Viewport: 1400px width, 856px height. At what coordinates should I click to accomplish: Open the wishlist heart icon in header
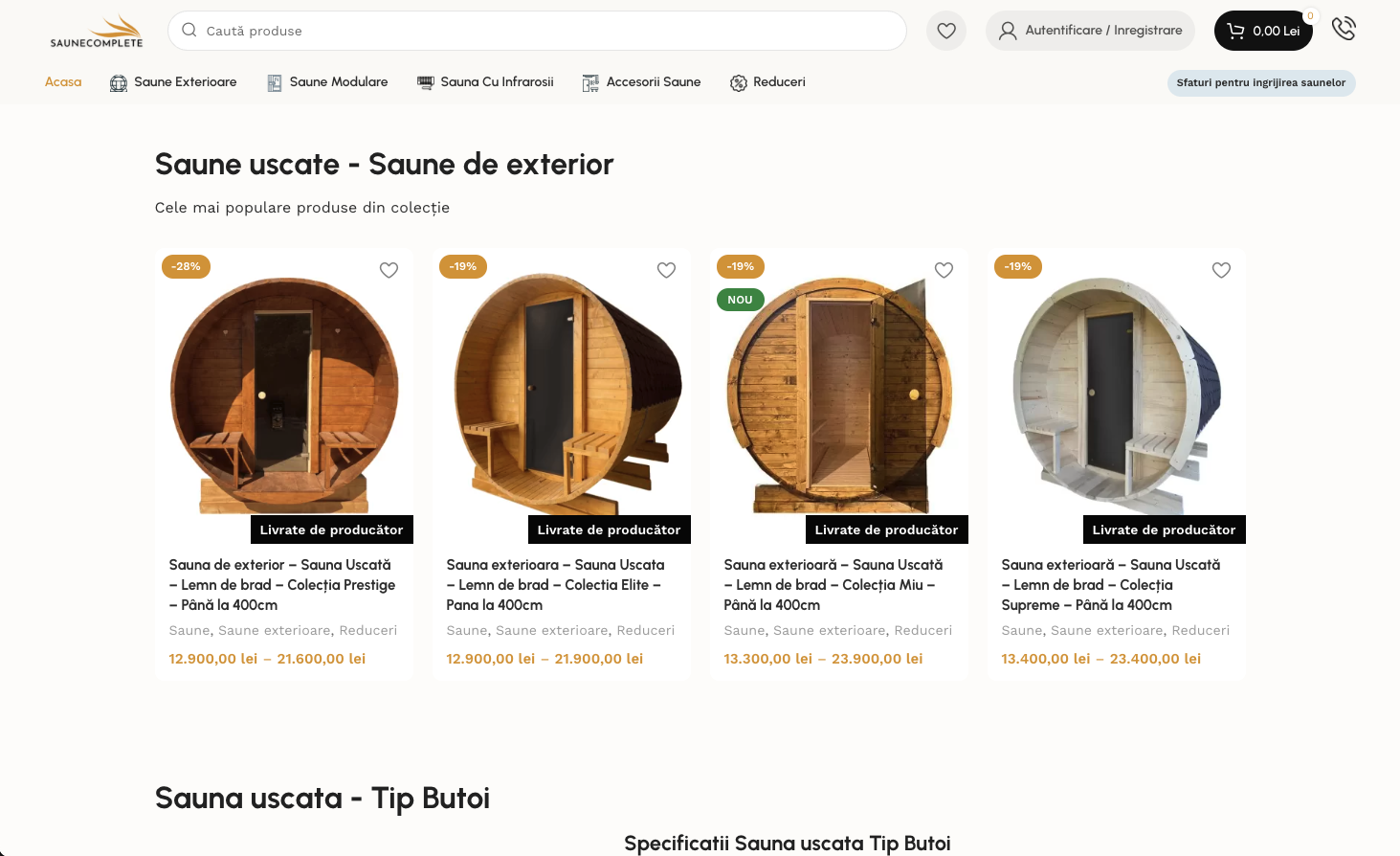coord(945,31)
